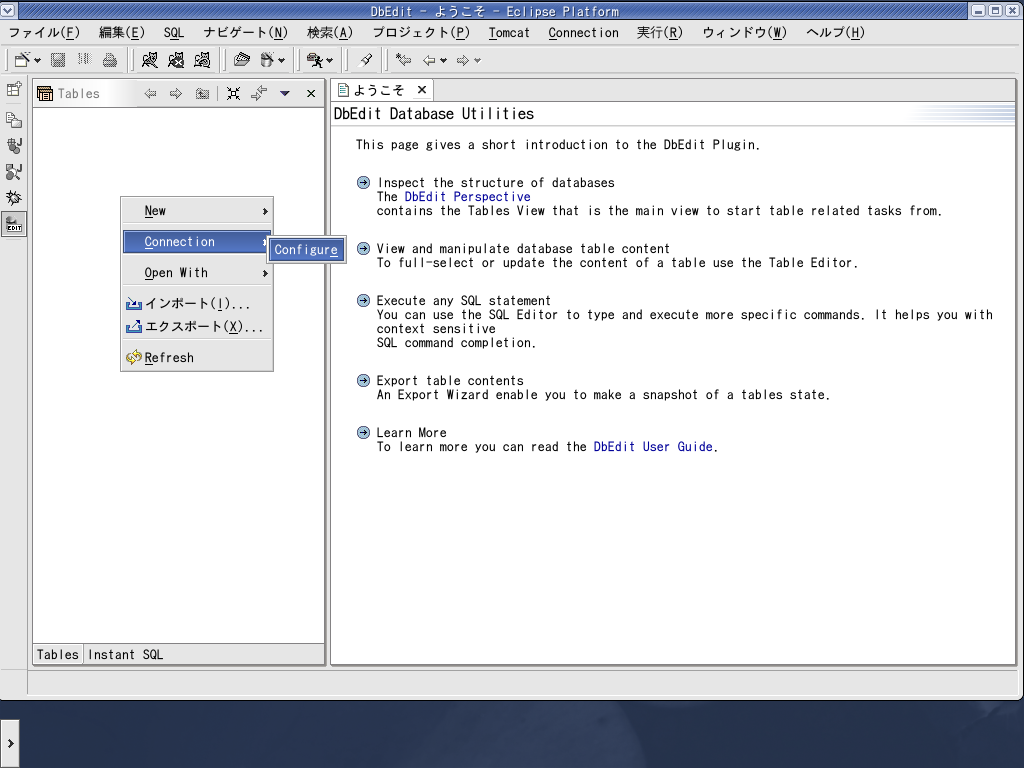Image resolution: width=1024 pixels, height=768 pixels.
Task: Open the Tomcat menu
Action: tap(509, 33)
